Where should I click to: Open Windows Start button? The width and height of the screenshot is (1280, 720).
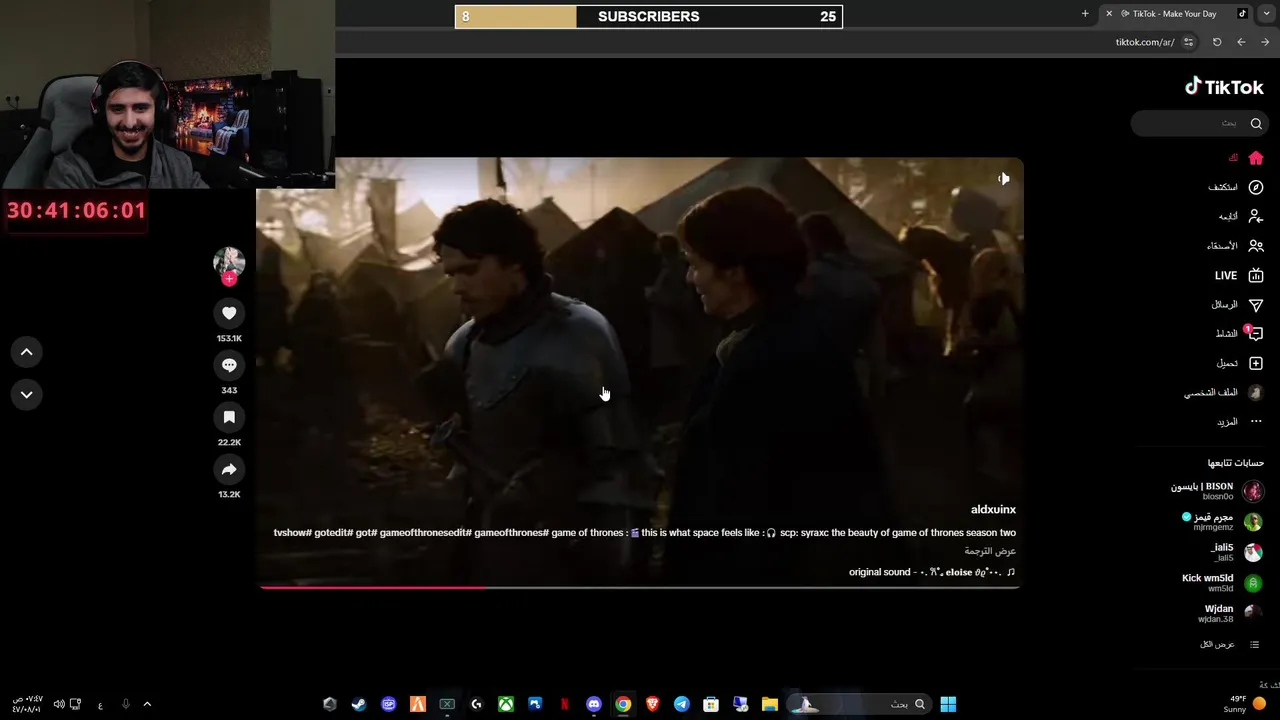pos(948,704)
